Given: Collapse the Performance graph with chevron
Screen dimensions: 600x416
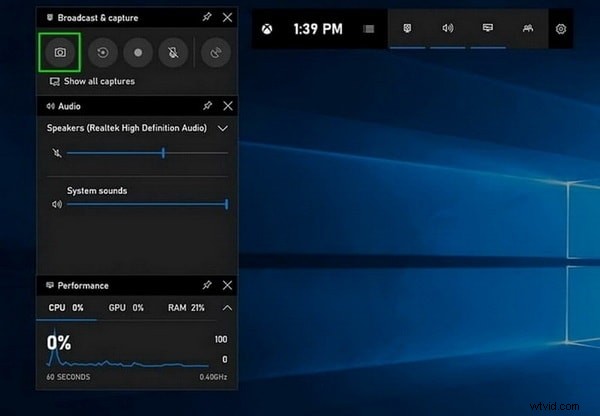Looking at the screenshot, I should 227,308.
